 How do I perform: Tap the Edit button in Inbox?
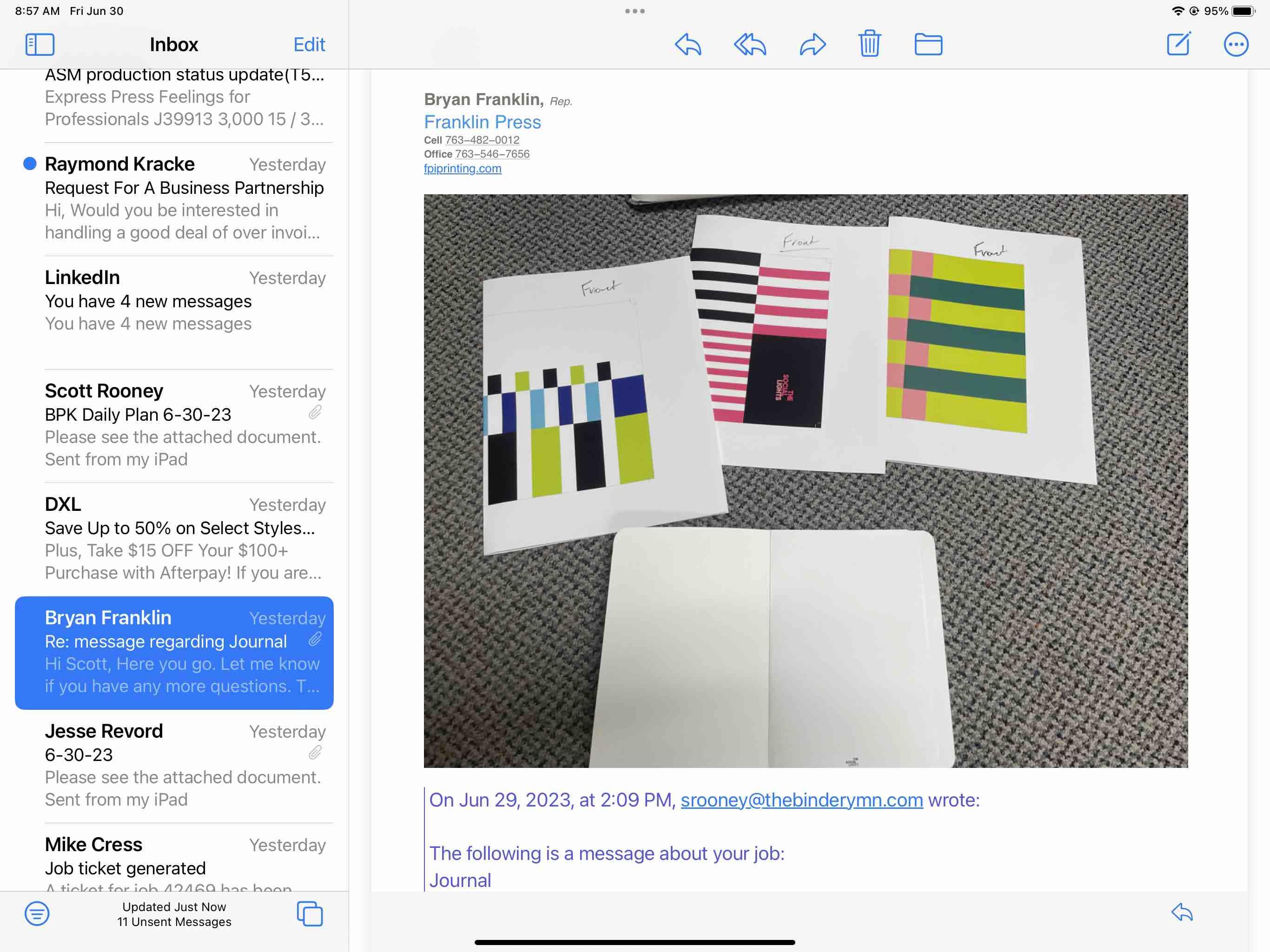pyautogui.click(x=309, y=44)
